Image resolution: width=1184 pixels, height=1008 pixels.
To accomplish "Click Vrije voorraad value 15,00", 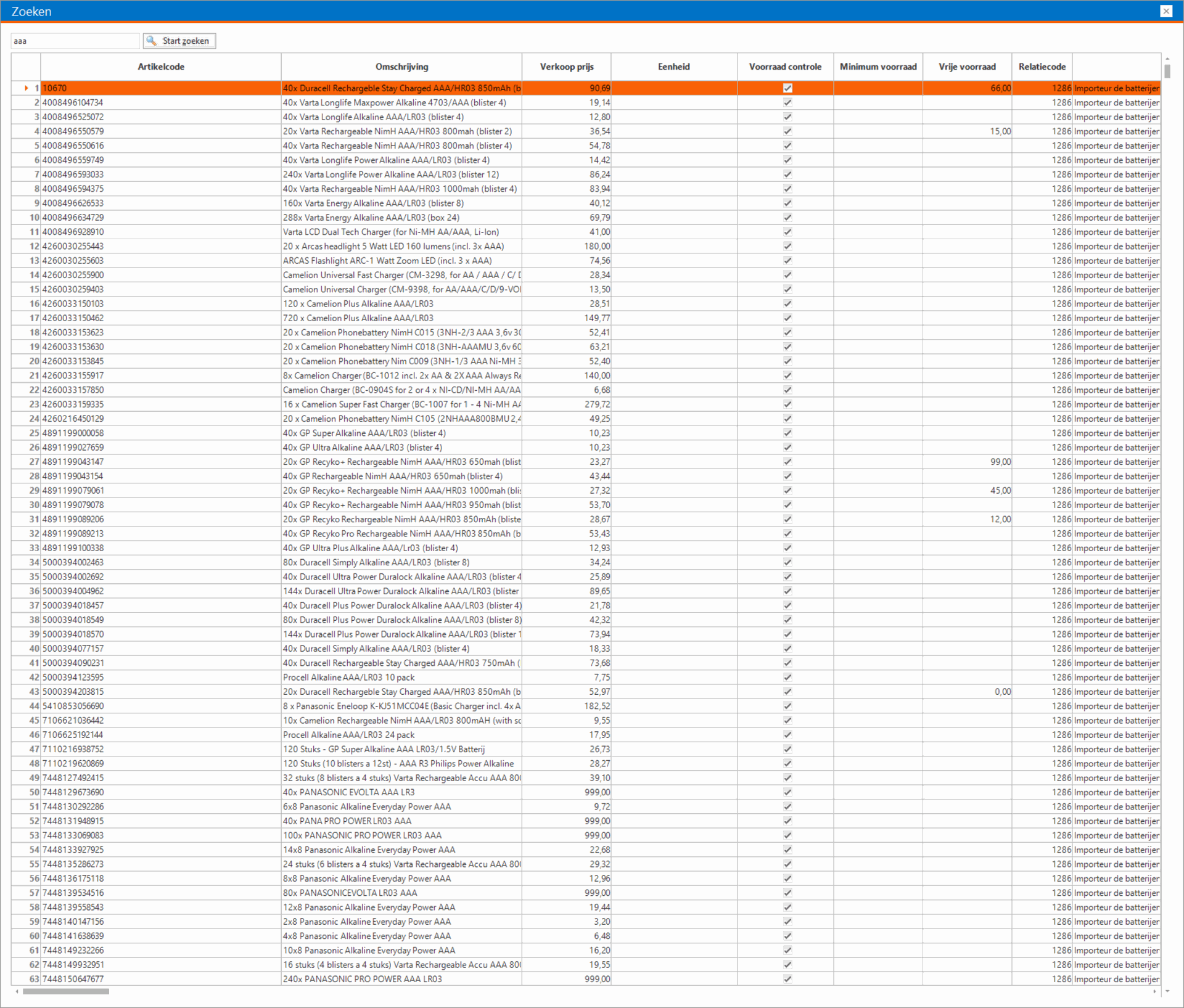I will [x=1000, y=131].
